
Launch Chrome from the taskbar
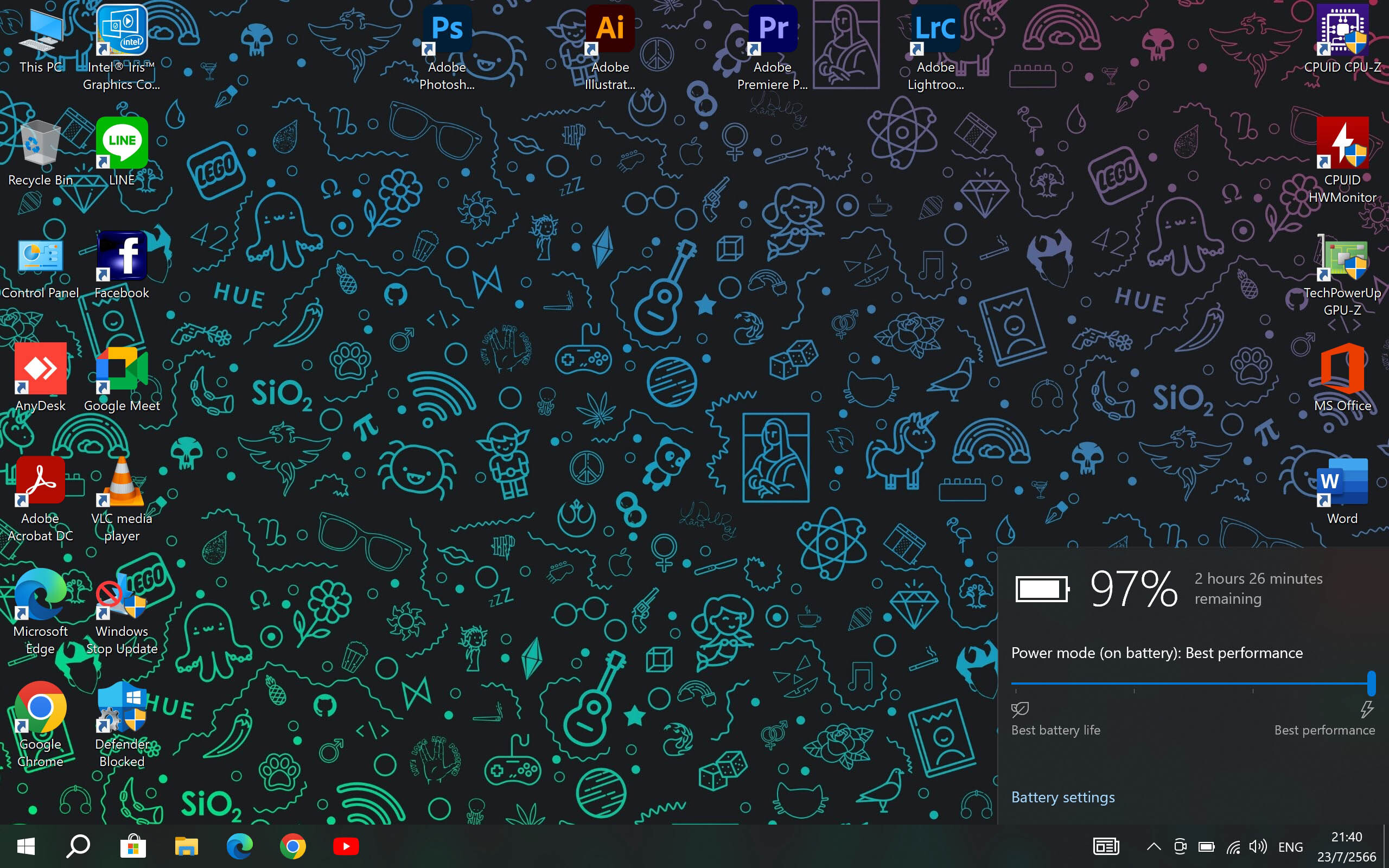[293, 846]
